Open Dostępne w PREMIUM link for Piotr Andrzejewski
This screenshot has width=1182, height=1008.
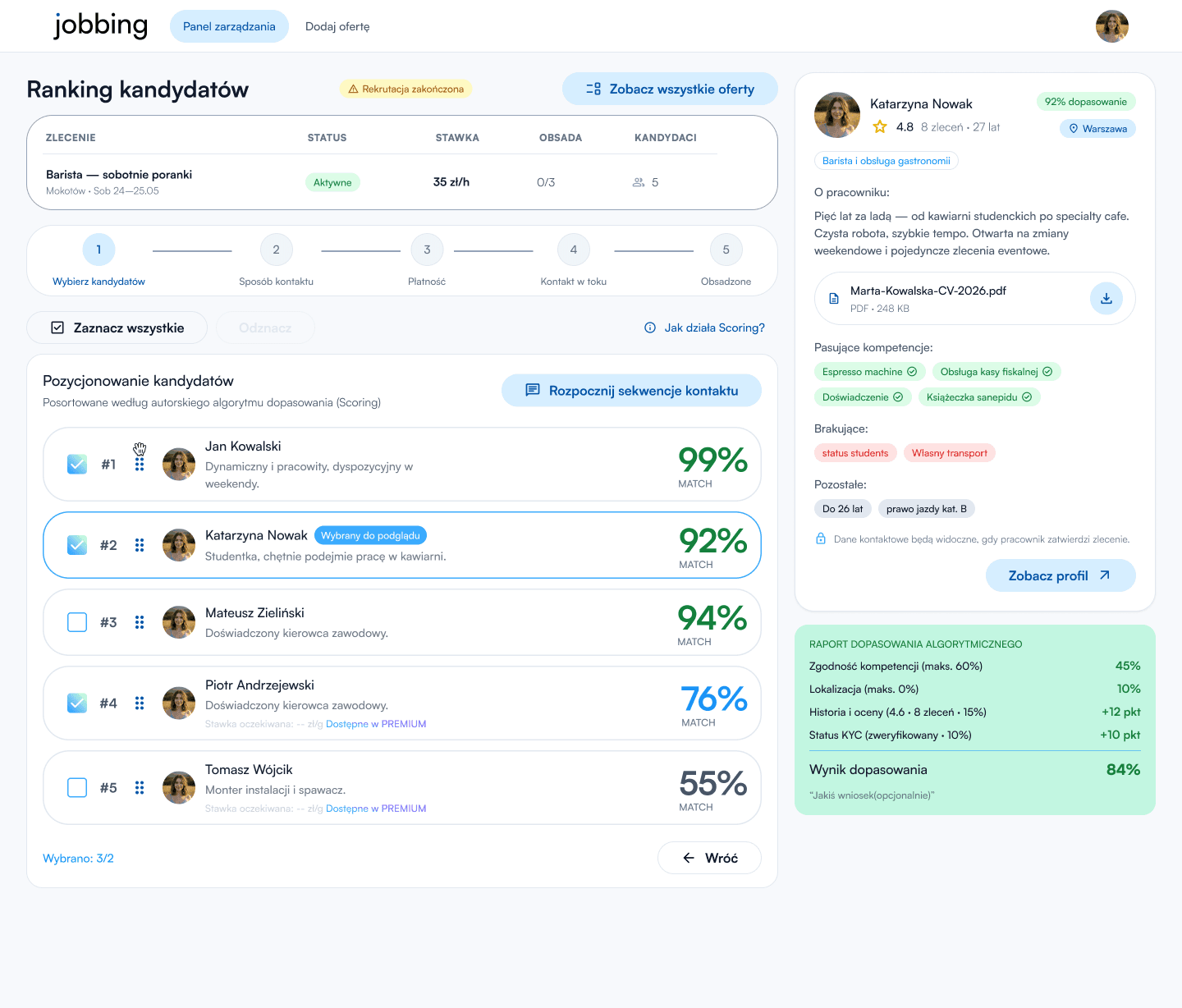[x=376, y=724]
